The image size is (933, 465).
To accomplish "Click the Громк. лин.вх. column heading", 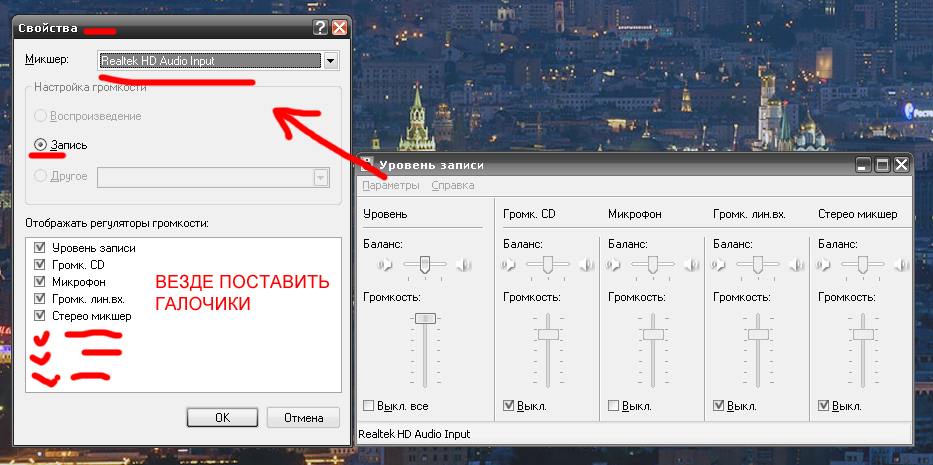I will pyautogui.click(x=749, y=214).
